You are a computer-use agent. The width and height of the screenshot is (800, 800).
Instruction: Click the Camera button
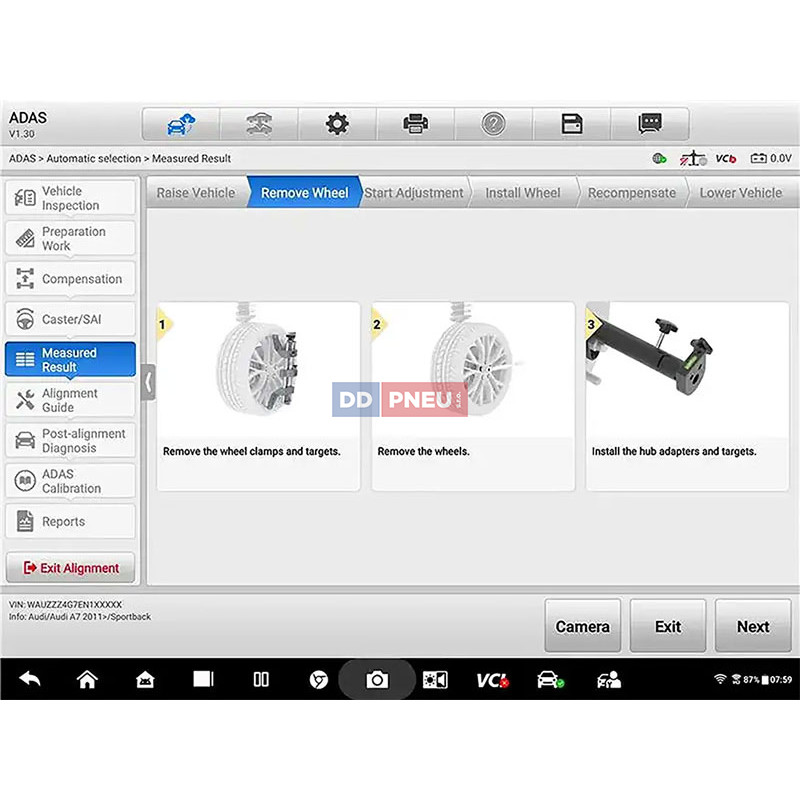[582, 626]
